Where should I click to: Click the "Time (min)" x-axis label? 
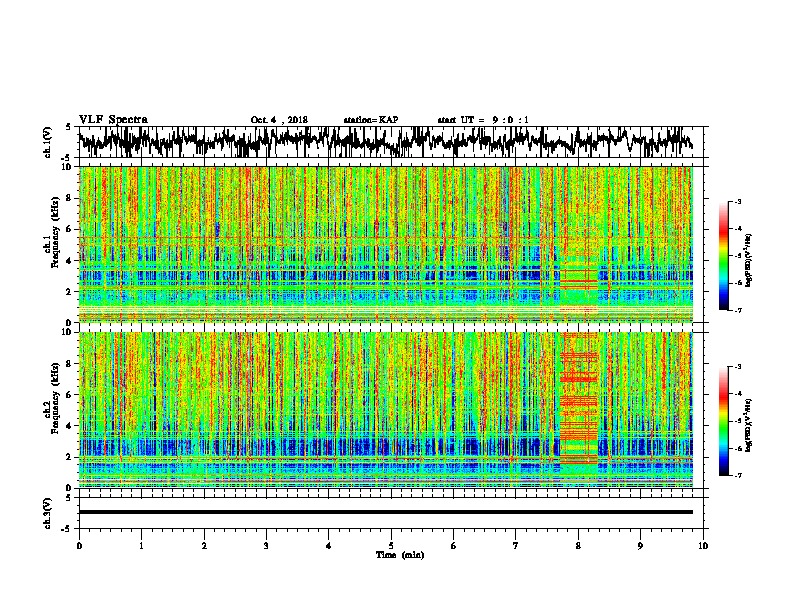[x=400, y=555]
